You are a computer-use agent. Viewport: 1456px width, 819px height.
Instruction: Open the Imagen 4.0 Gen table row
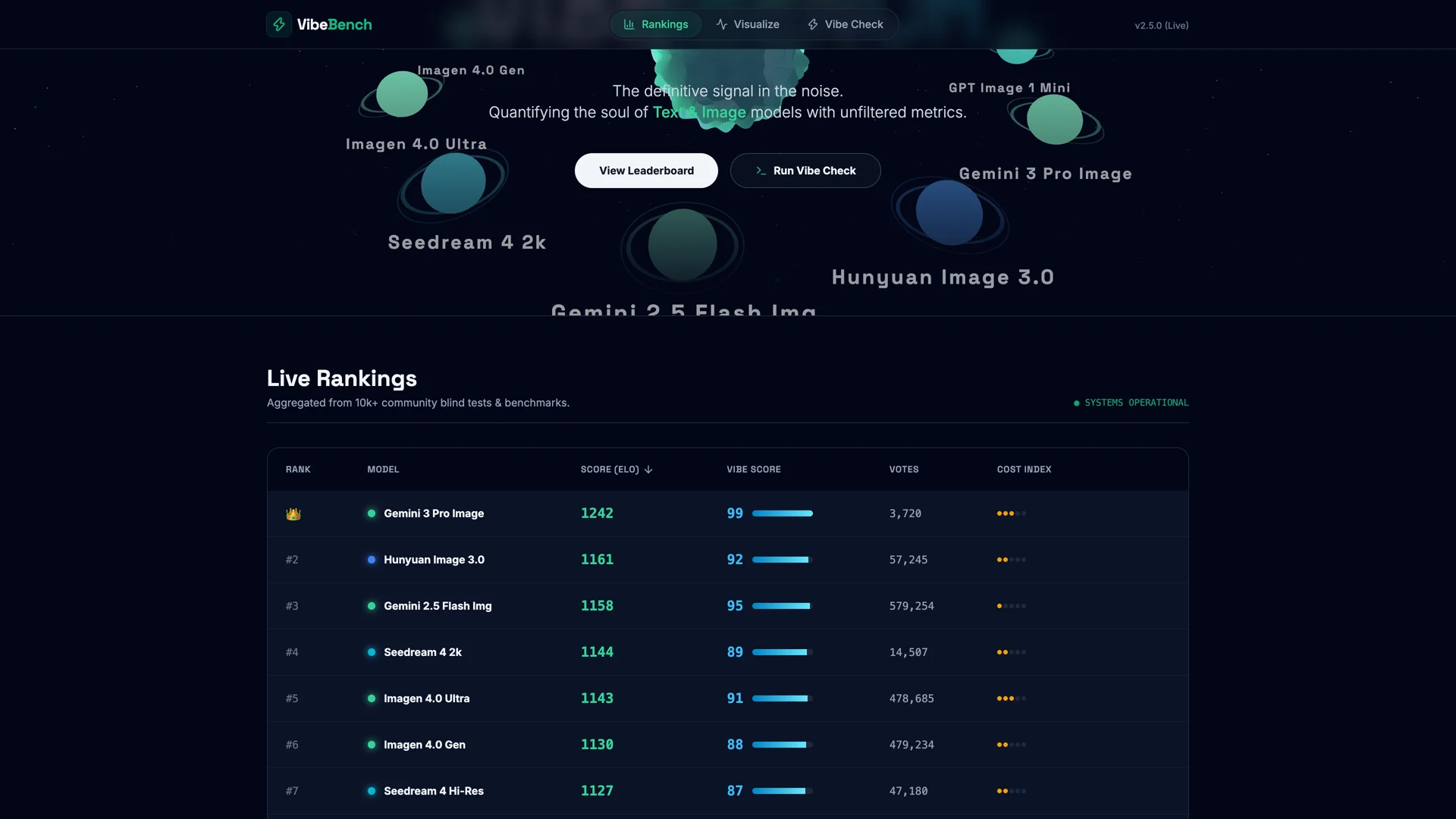pos(728,745)
